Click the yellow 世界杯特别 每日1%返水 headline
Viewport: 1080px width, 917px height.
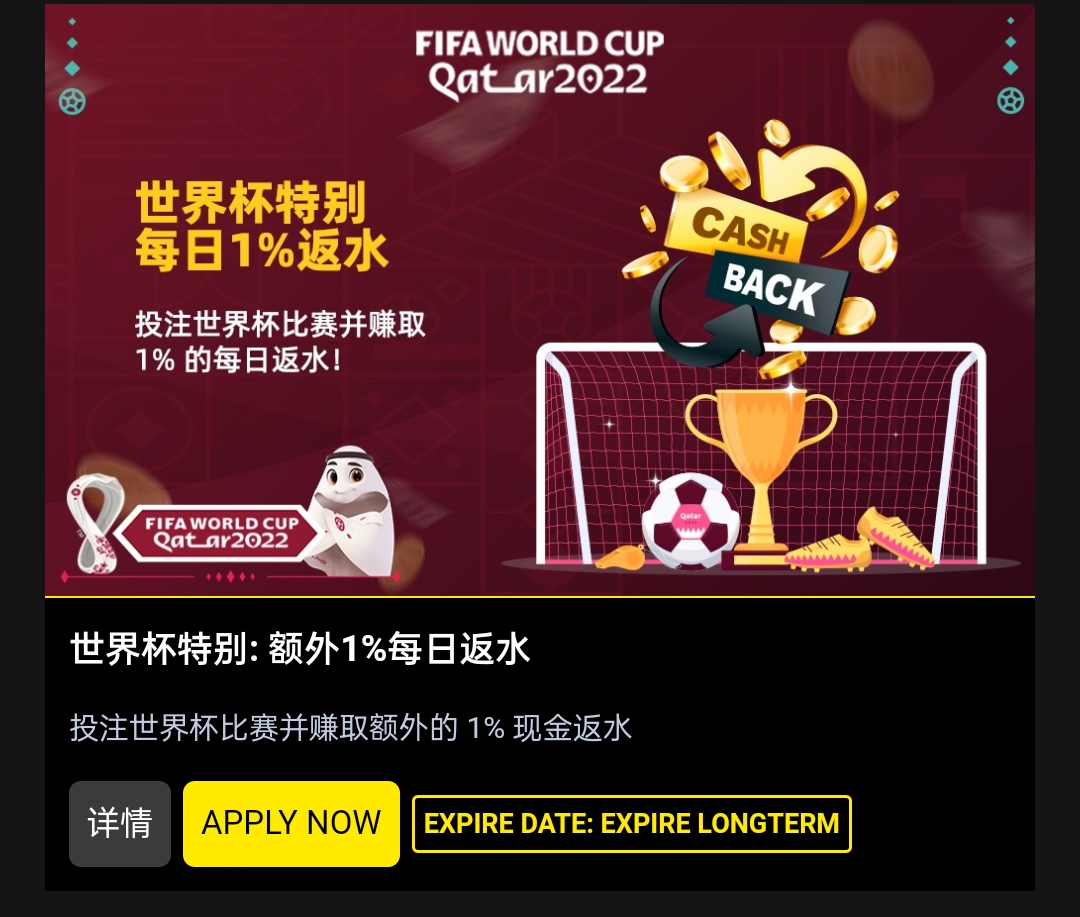[262, 226]
